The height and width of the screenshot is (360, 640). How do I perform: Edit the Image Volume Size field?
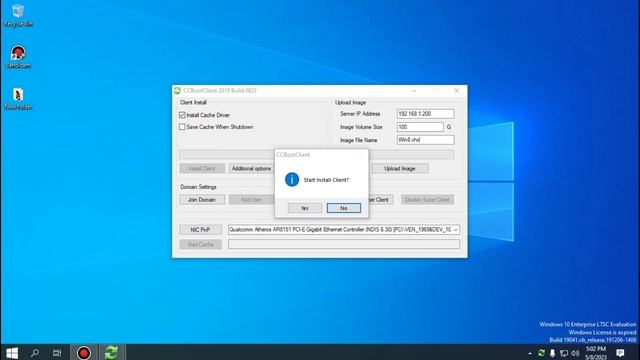pyautogui.click(x=420, y=127)
